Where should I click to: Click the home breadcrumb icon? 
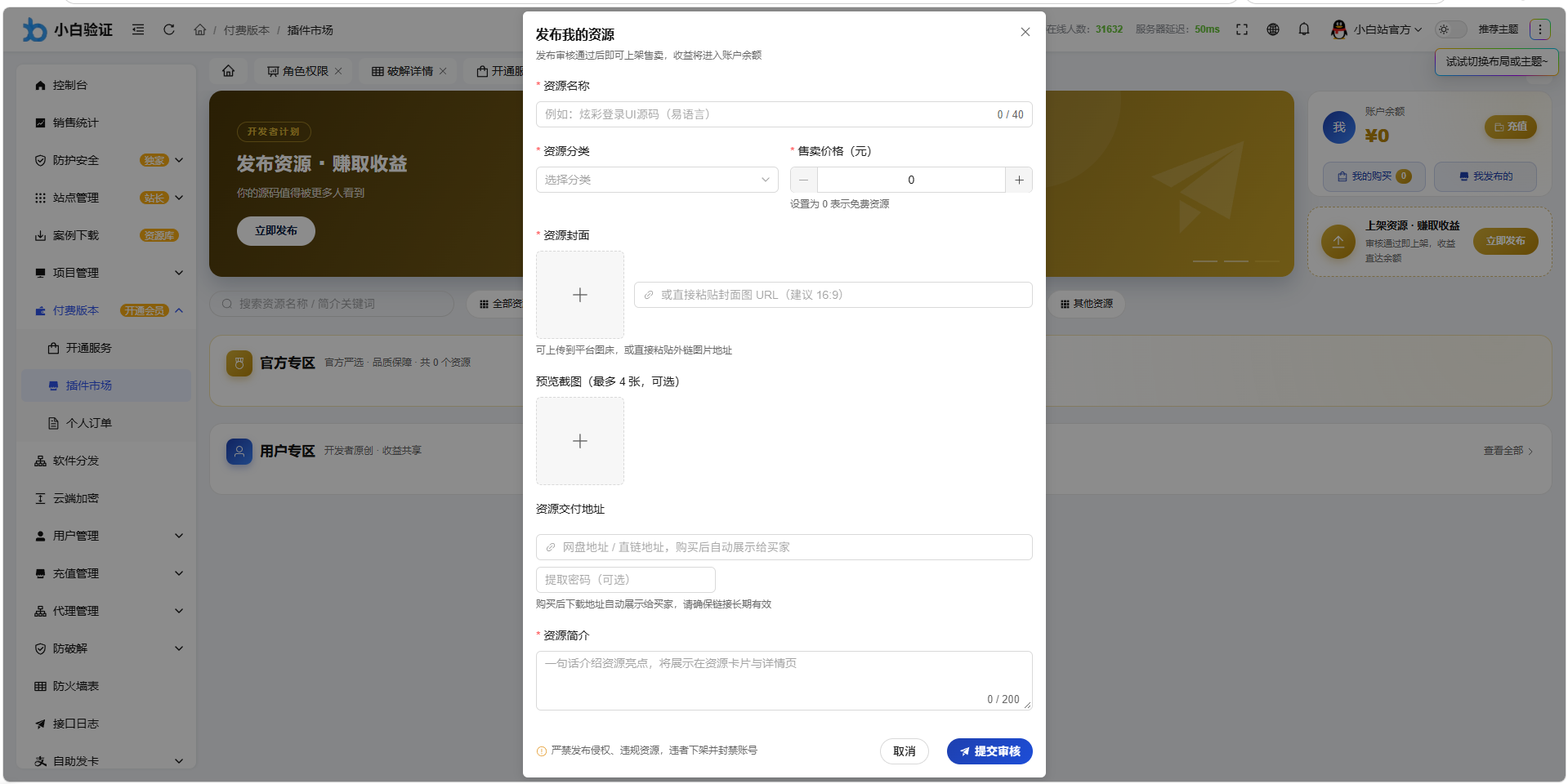coord(200,29)
